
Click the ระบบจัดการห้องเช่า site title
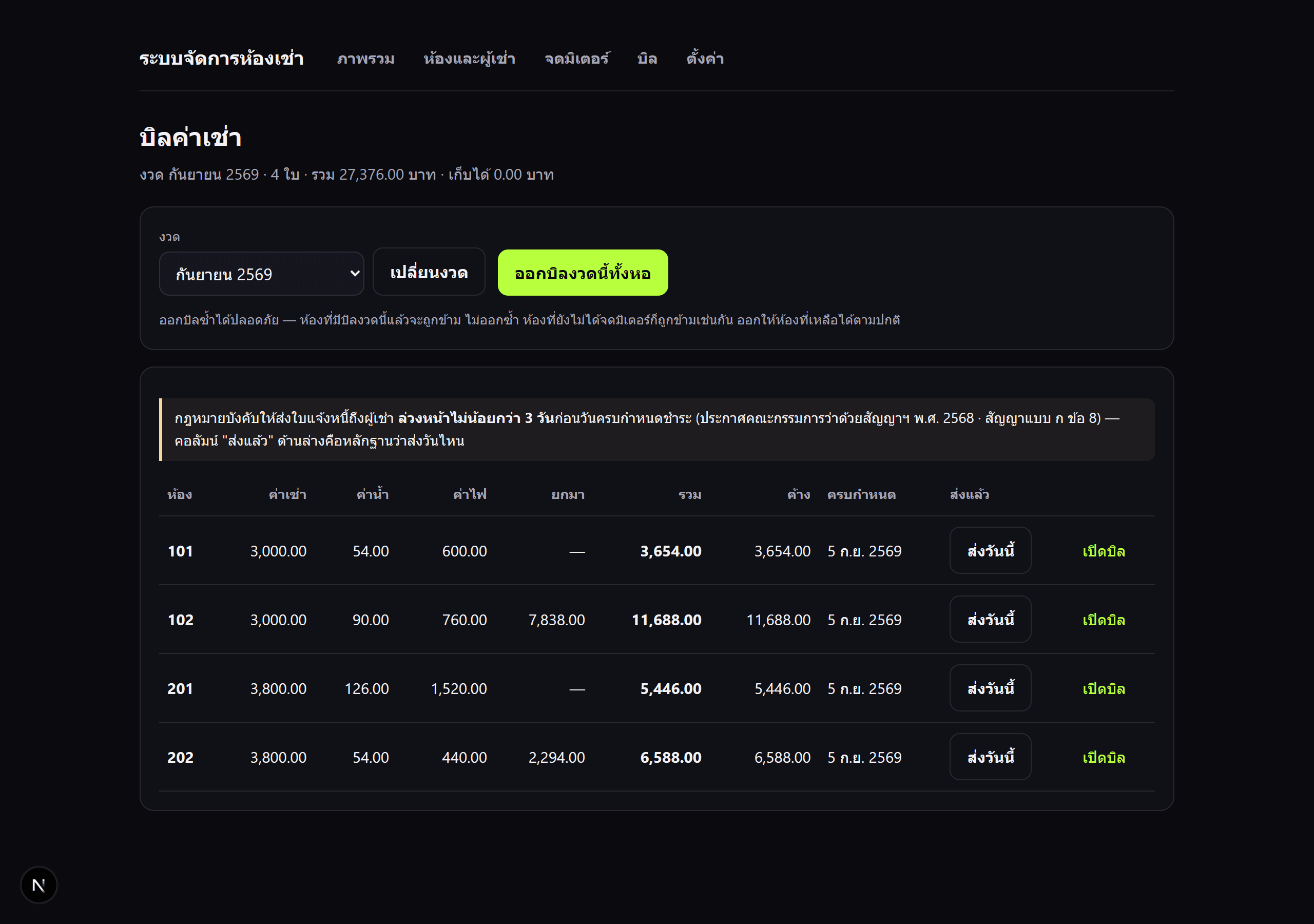click(221, 59)
